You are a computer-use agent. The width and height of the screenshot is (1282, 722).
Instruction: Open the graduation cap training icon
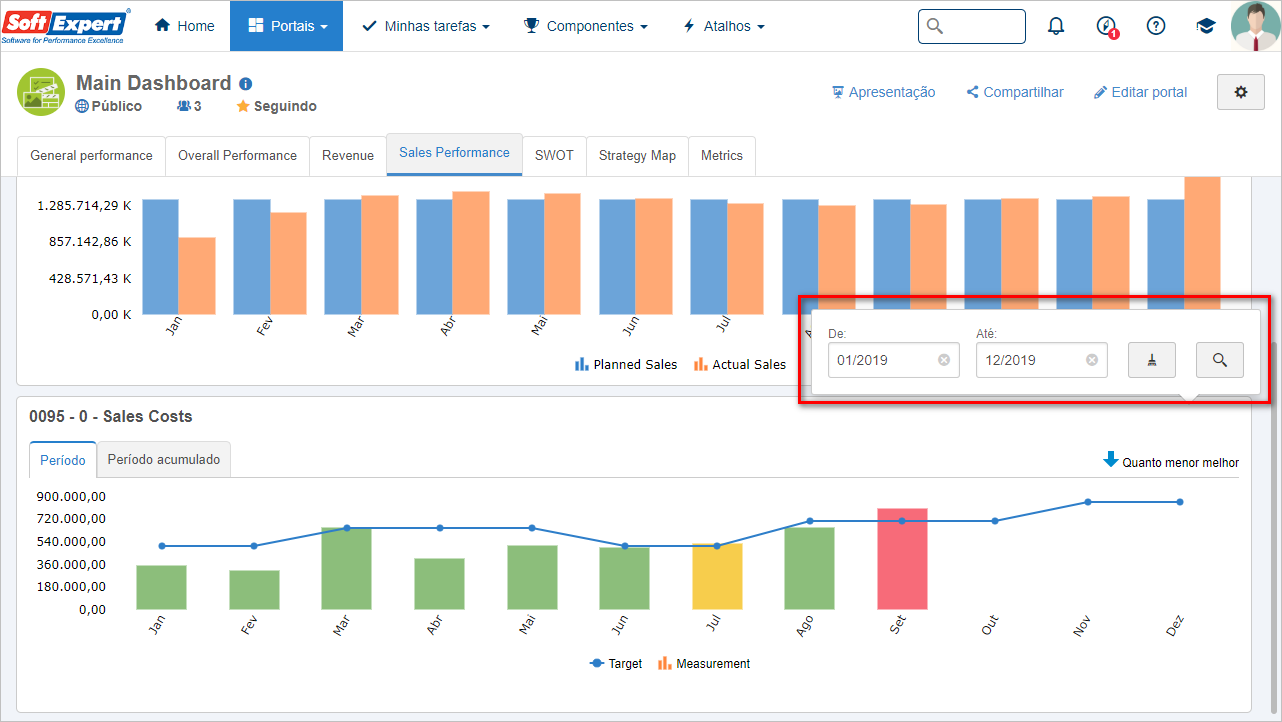pos(1206,26)
